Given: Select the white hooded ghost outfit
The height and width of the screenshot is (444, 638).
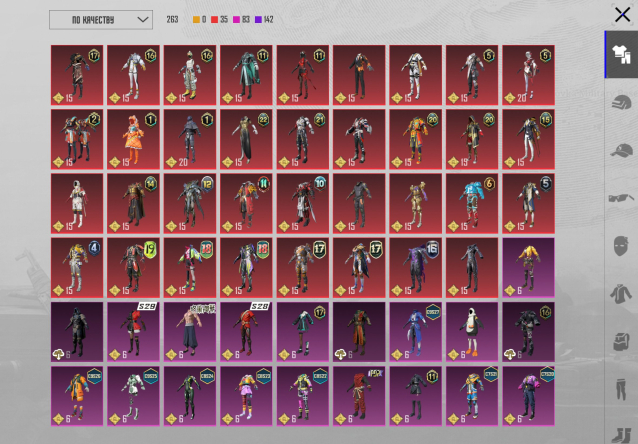Looking at the screenshot, I should [x=471, y=330].
